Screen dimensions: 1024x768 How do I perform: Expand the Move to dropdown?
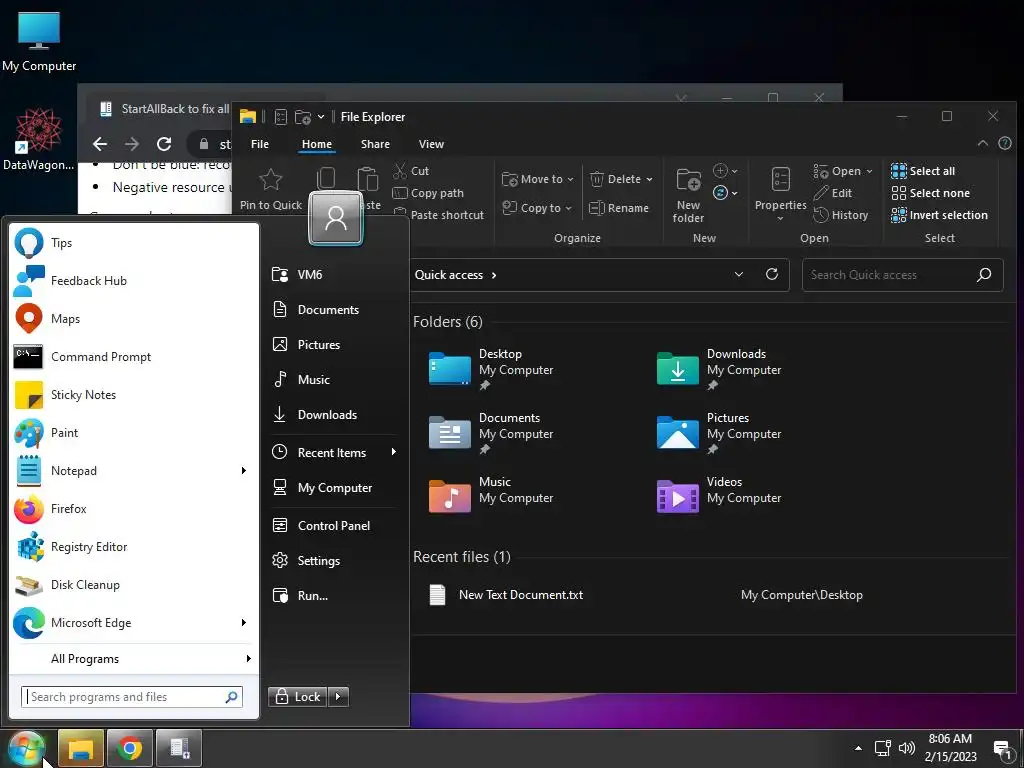(570, 180)
